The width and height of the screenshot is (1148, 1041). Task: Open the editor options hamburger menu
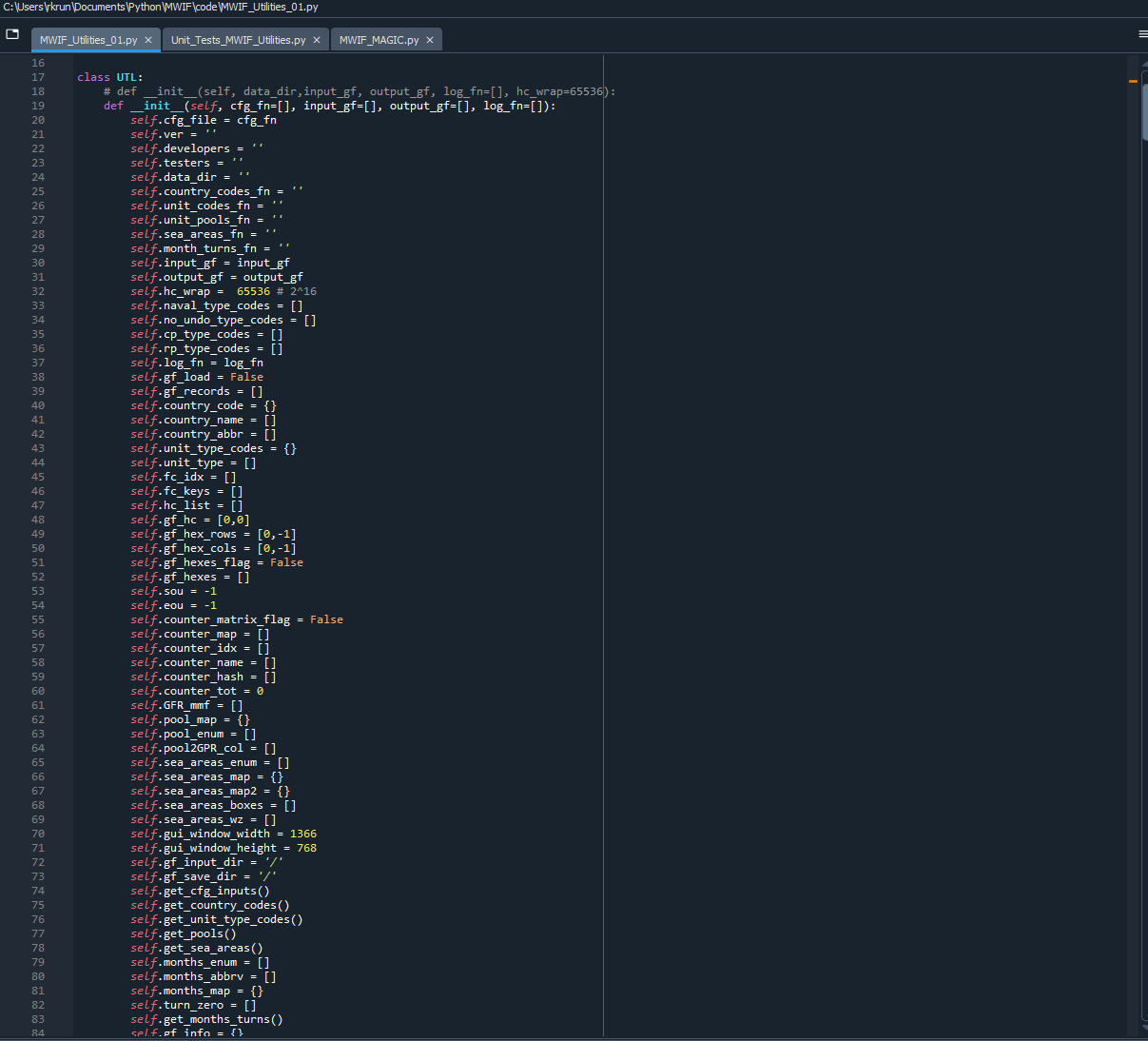click(1142, 34)
